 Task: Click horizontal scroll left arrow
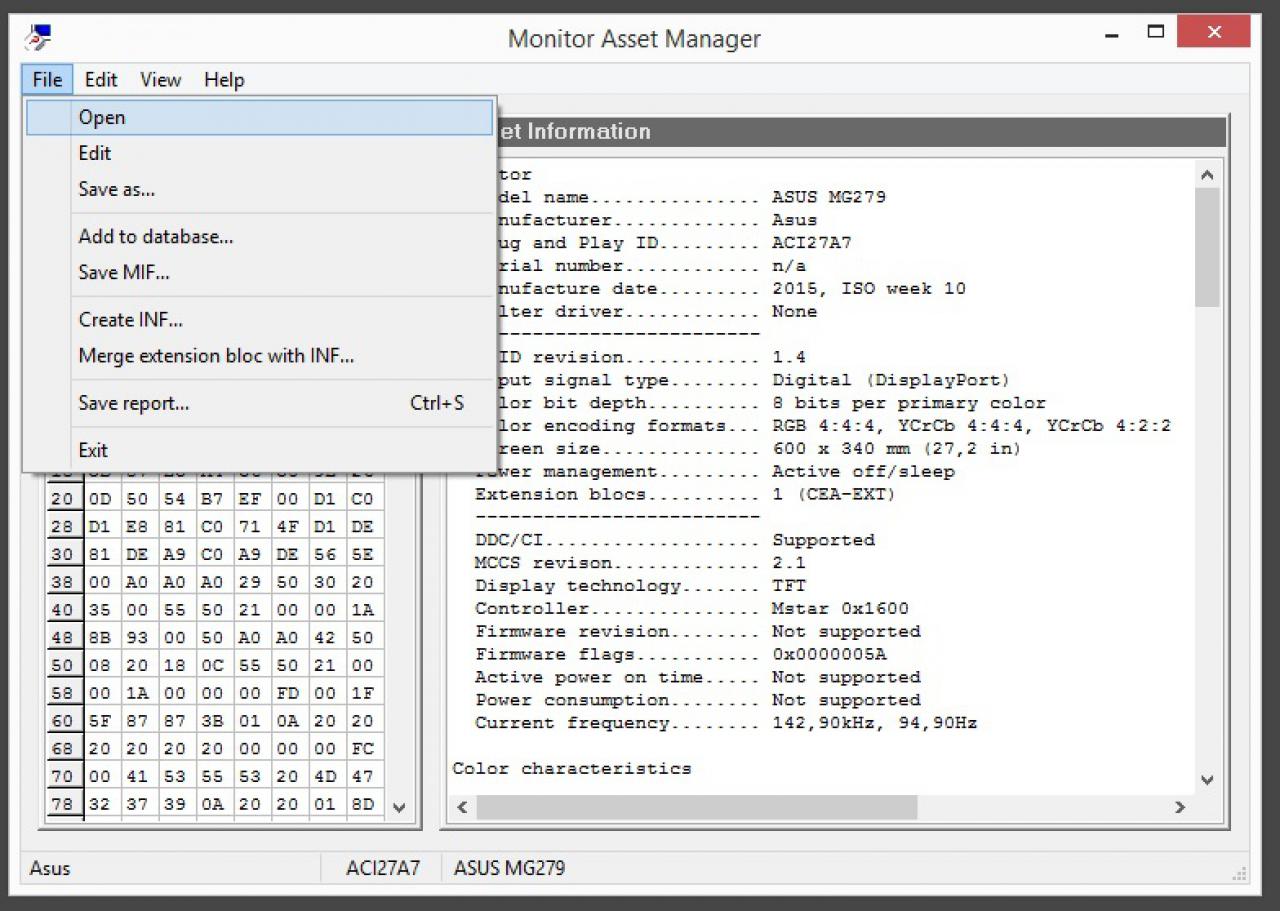(462, 806)
